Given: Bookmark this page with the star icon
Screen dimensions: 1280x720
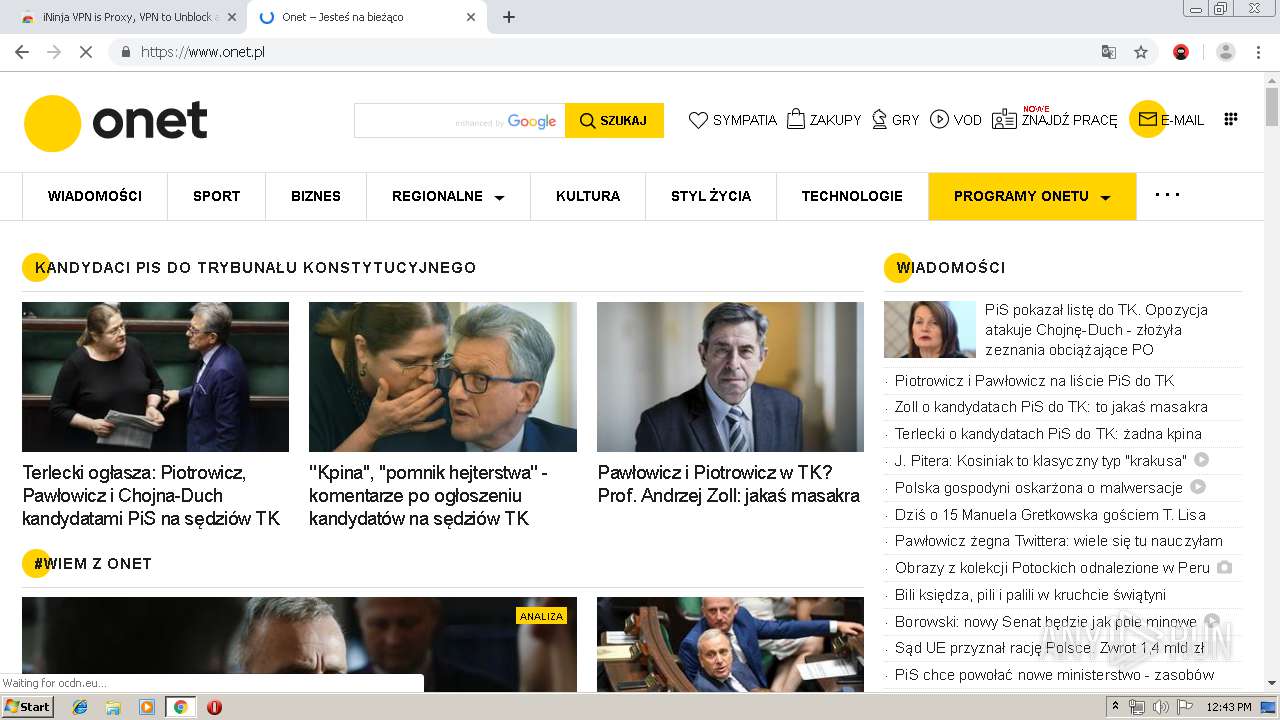Looking at the screenshot, I should tap(1141, 52).
